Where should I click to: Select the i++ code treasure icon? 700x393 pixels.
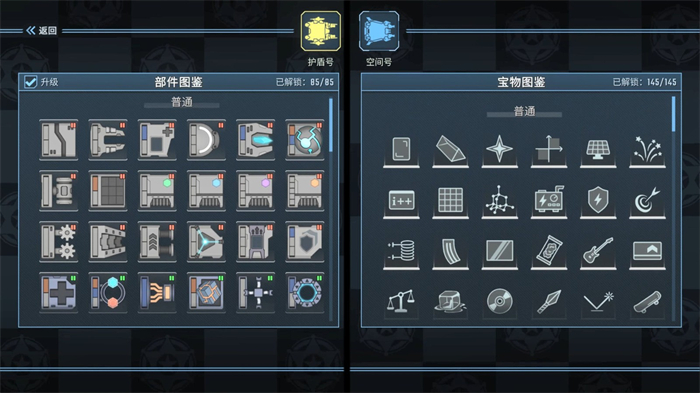pyautogui.click(x=401, y=201)
